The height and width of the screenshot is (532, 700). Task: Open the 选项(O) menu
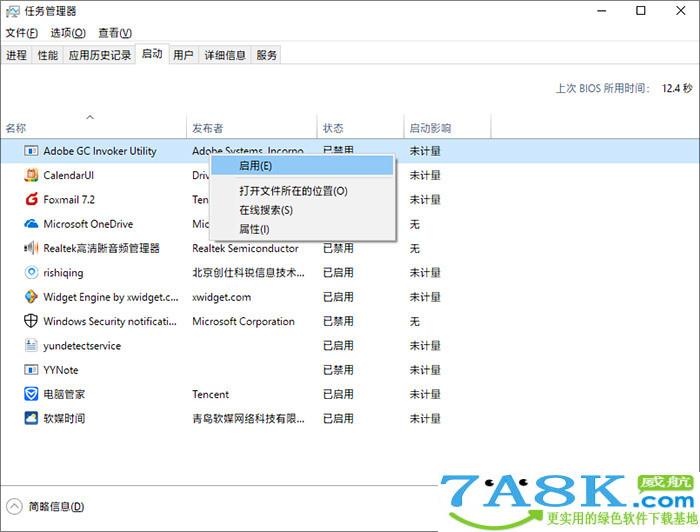coord(68,33)
